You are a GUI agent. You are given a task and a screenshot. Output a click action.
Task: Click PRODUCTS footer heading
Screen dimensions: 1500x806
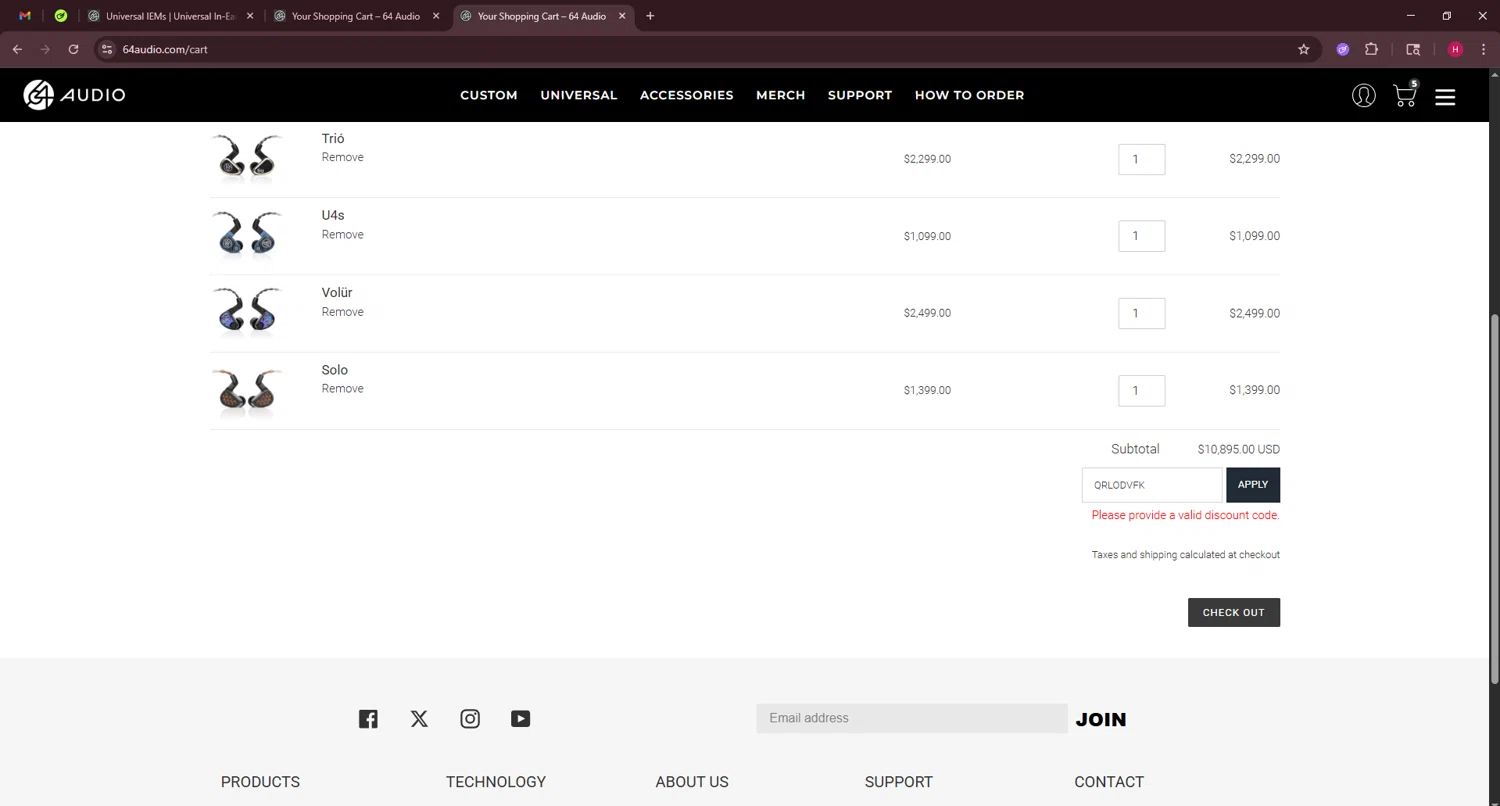pyautogui.click(x=260, y=782)
